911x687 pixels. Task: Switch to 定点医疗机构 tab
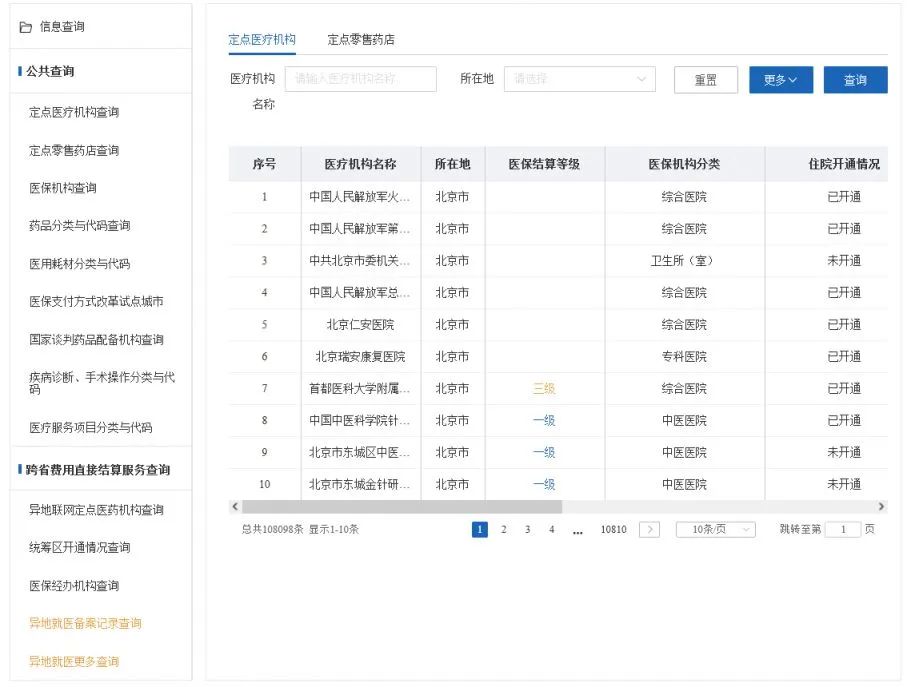coord(262,40)
